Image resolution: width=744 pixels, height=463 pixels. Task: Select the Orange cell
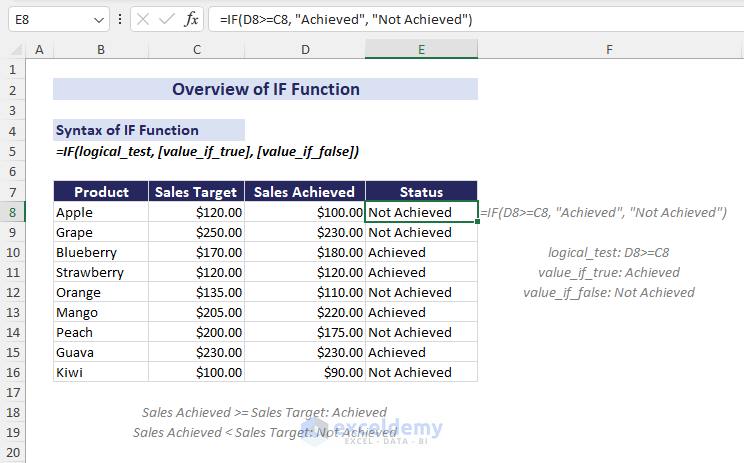(x=101, y=292)
